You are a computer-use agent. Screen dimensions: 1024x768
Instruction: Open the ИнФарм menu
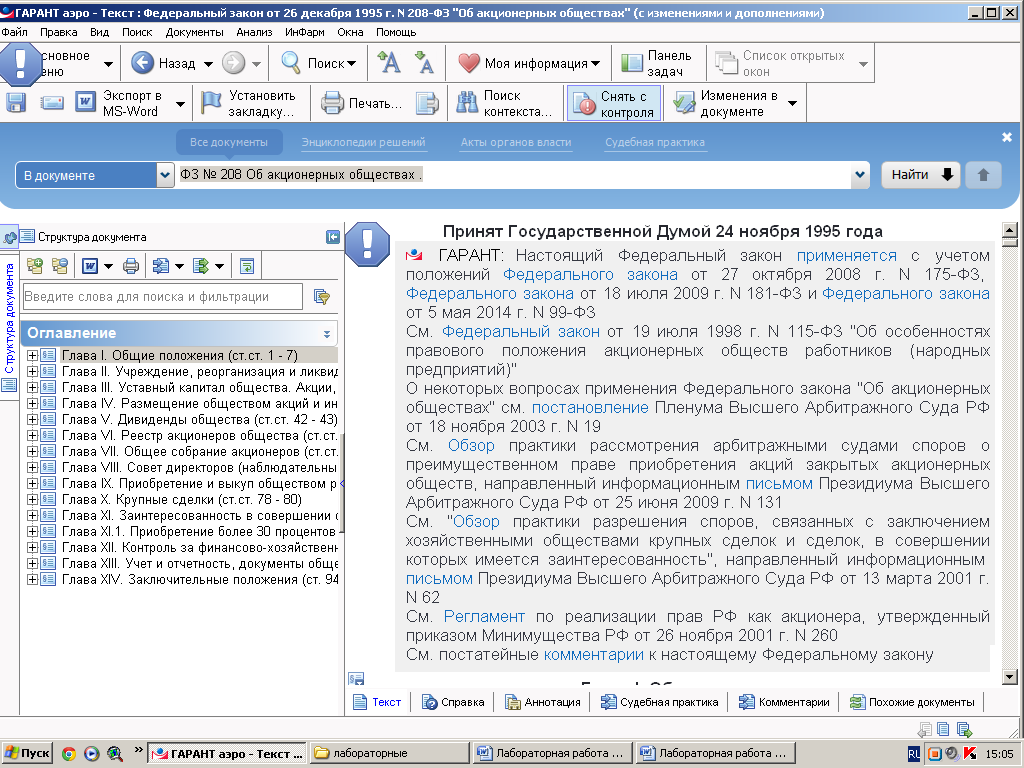tap(304, 32)
